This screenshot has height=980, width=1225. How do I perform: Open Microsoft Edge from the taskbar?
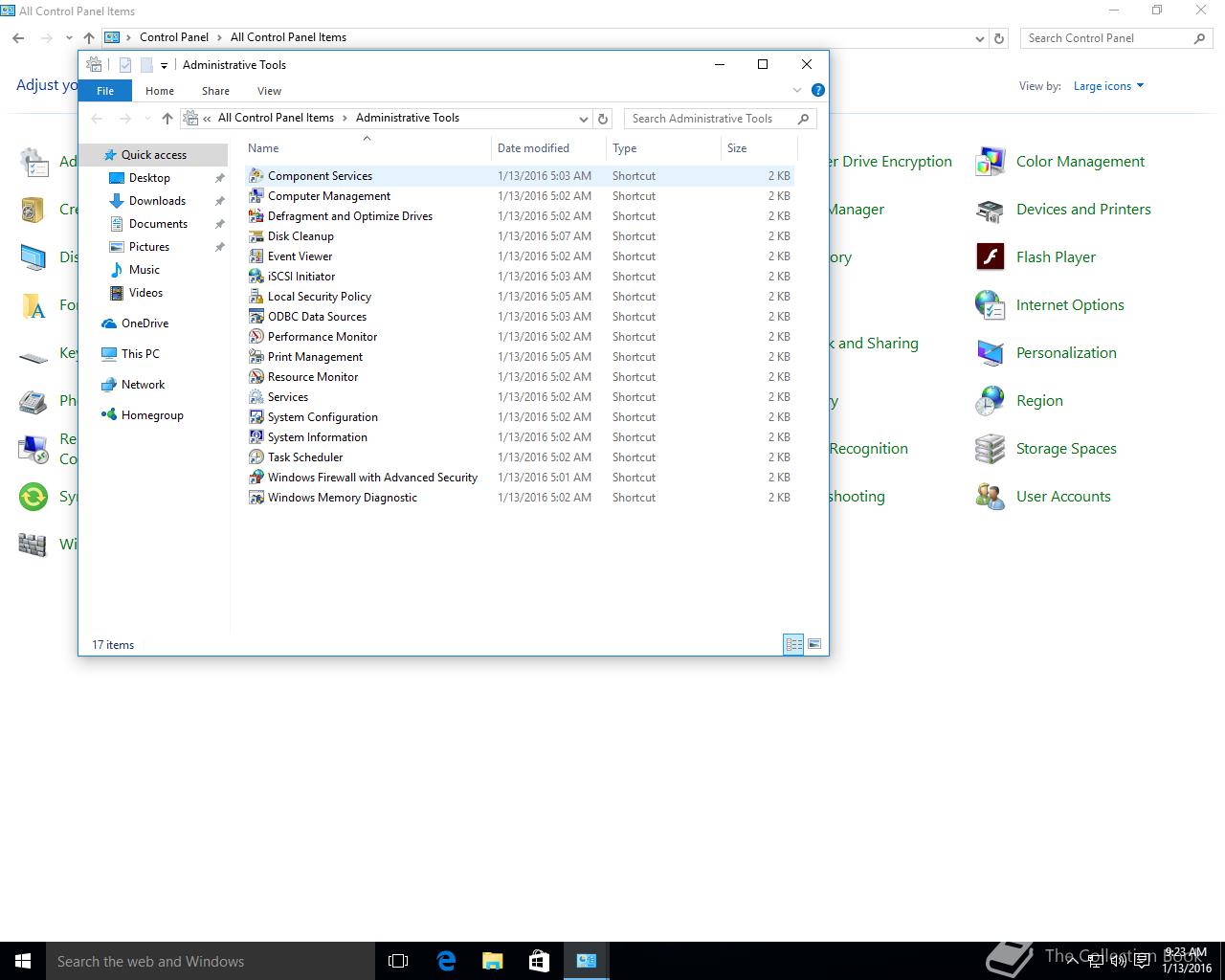pyautogui.click(x=446, y=961)
